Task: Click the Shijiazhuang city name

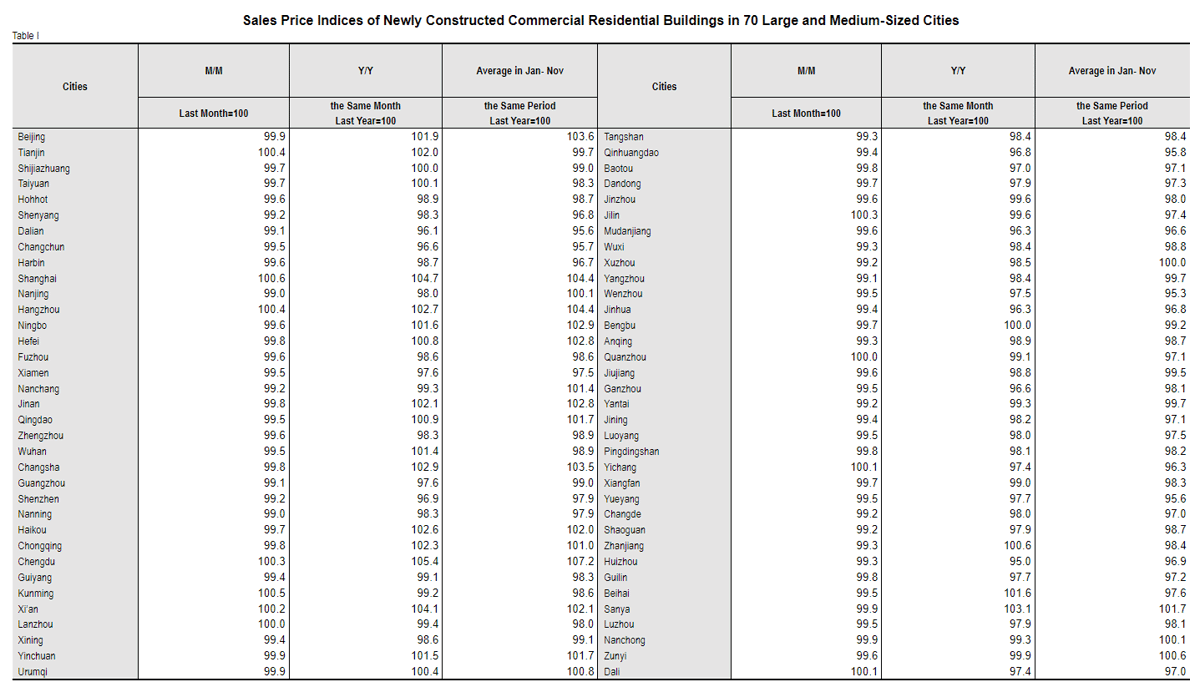Action: coord(43,169)
